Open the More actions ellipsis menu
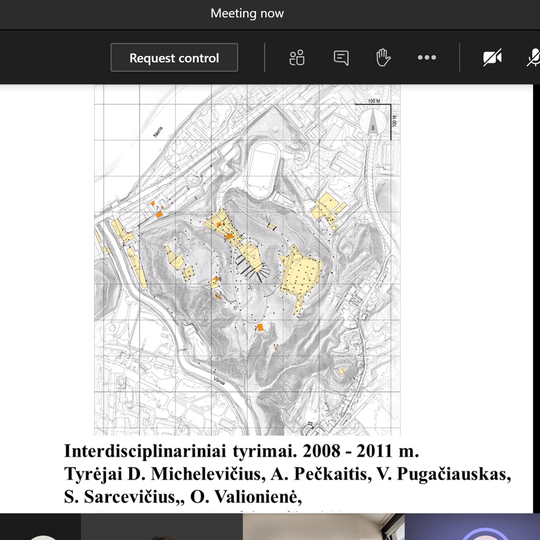 tap(427, 58)
